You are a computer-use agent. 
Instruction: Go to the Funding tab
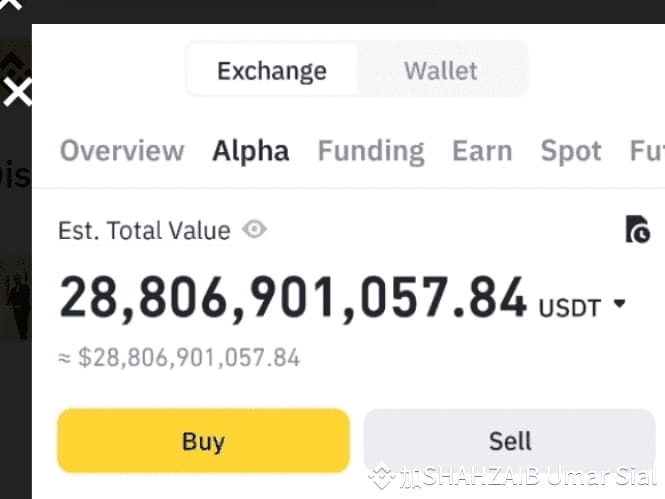point(371,152)
